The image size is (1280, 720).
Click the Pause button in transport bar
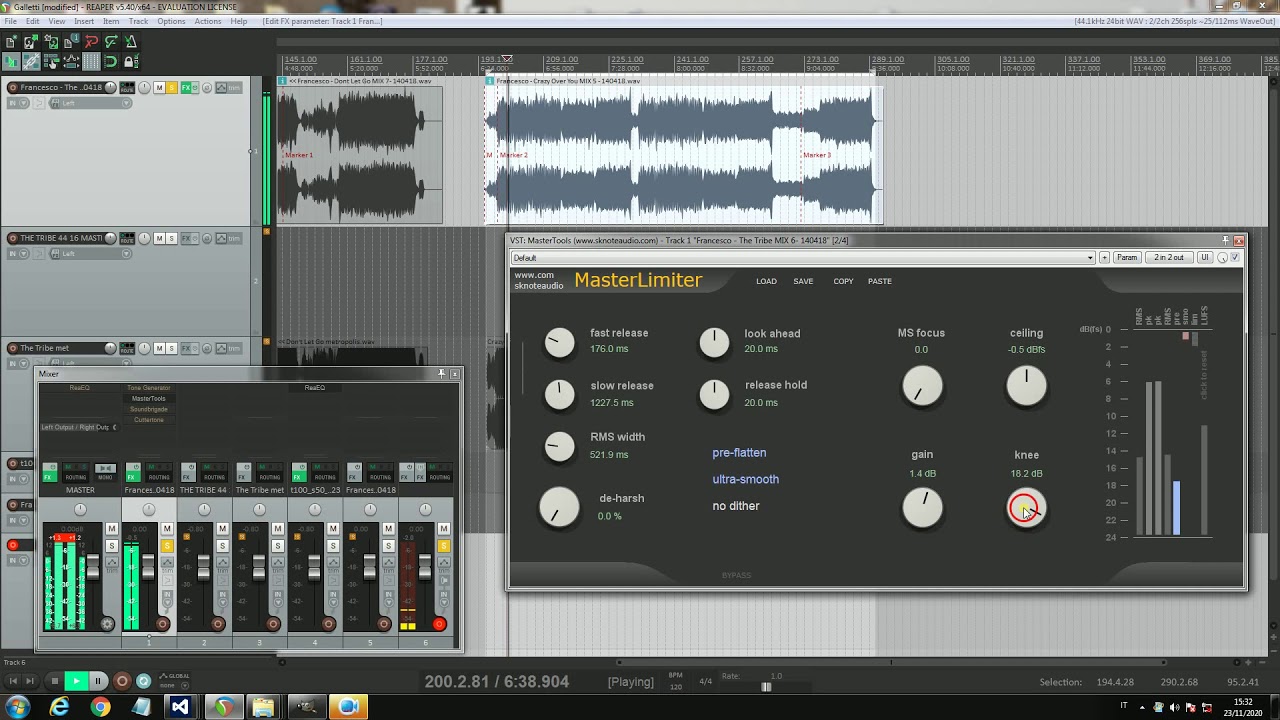pos(98,681)
